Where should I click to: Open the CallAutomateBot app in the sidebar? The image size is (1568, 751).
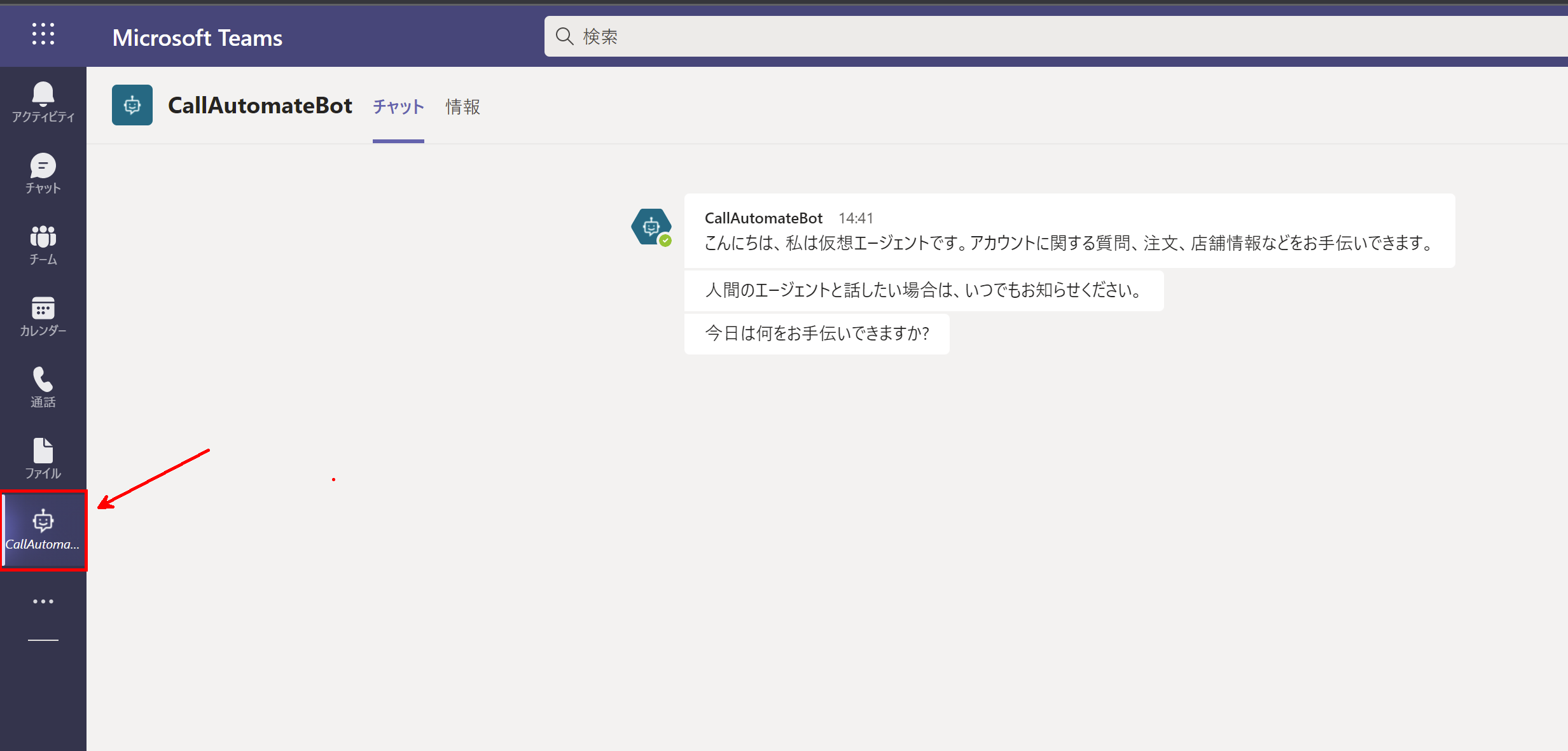43,530
